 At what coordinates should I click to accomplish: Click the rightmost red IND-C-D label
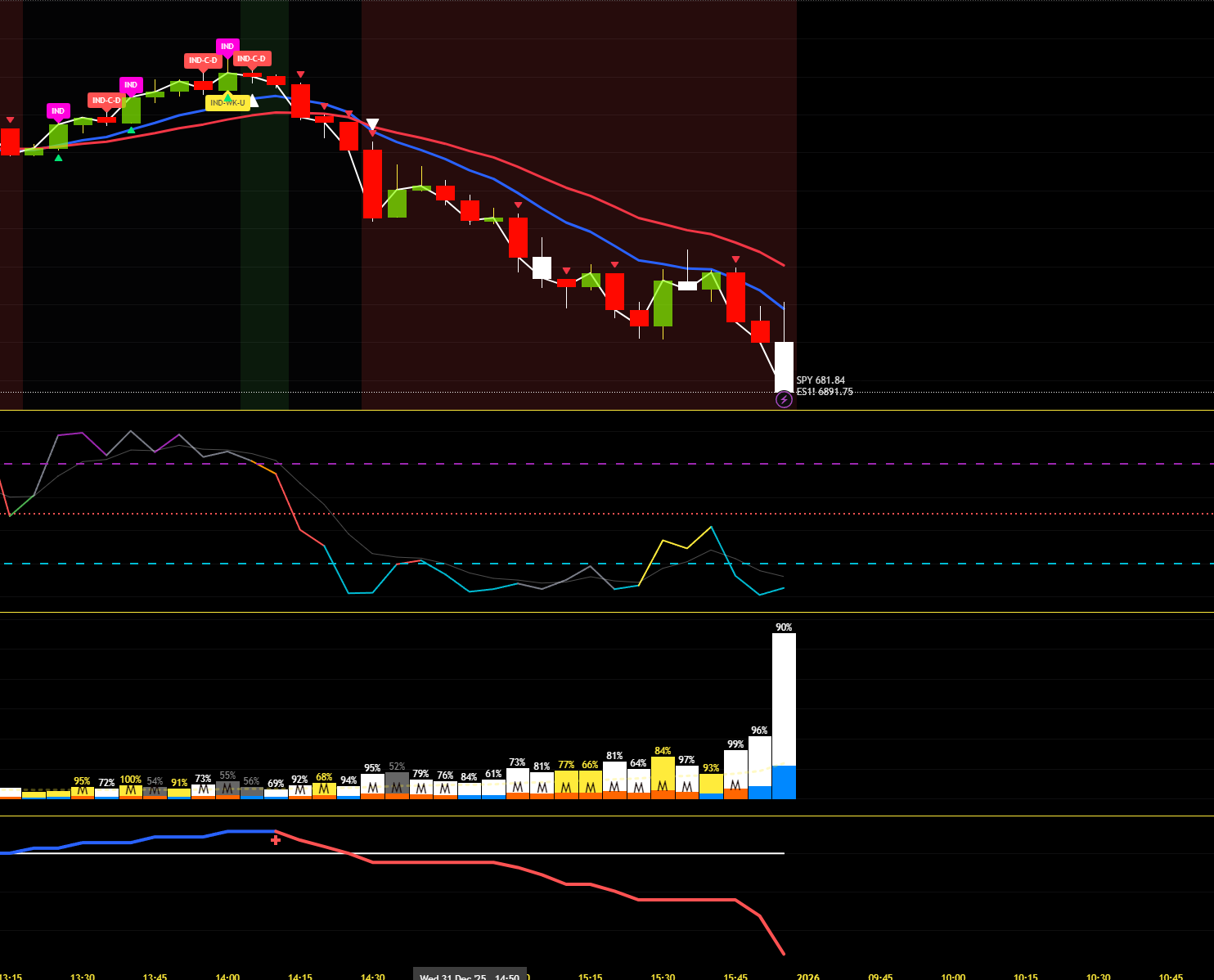click(251, 59)
